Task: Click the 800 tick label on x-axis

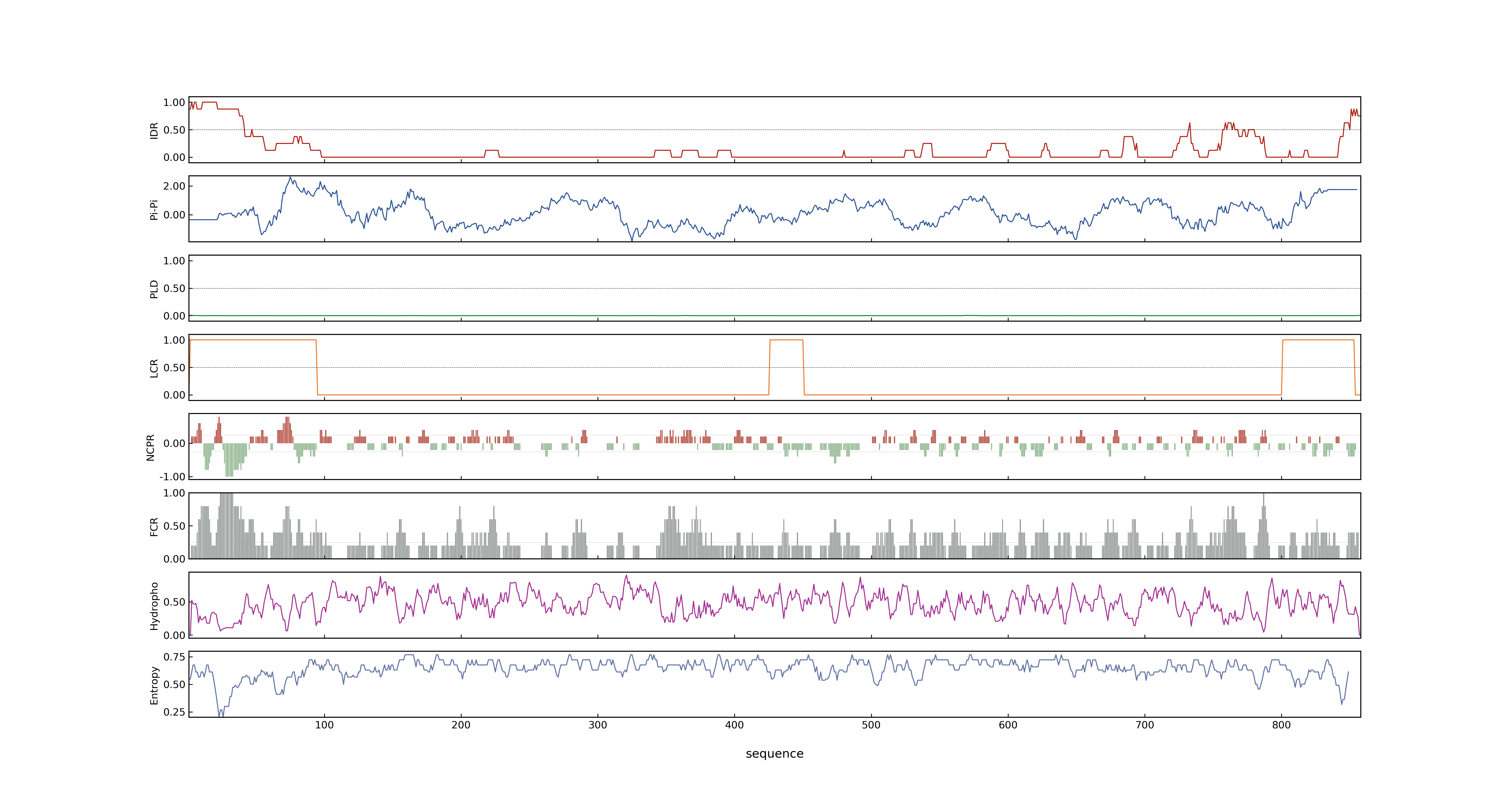Action: [1281, 725]
